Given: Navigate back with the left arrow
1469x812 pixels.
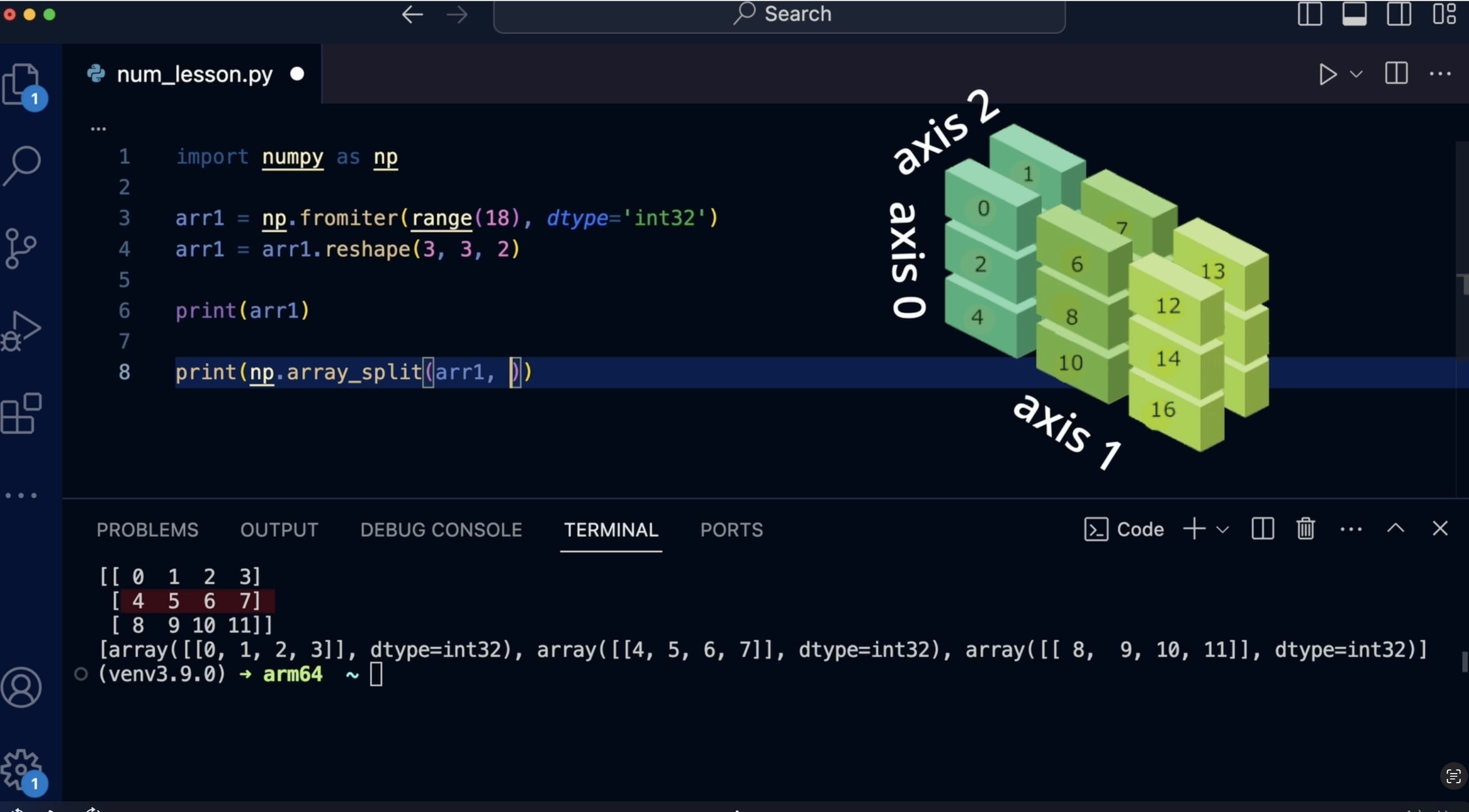Looking at the screenshot, I should 412,14.
